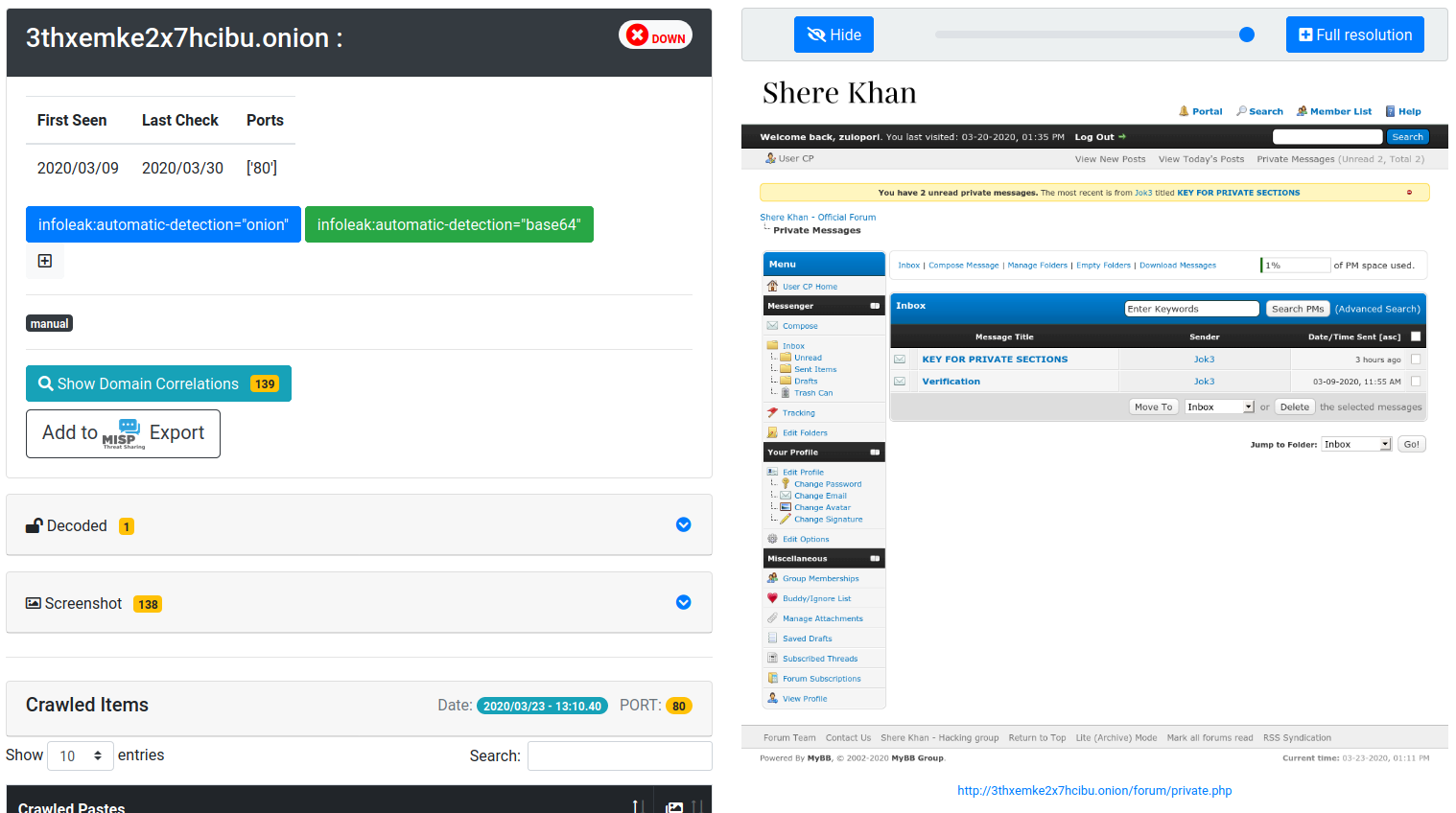This screenshot has height=813, width=1456.
Task: Expand the Decoded section
Action: click(683, 524)
